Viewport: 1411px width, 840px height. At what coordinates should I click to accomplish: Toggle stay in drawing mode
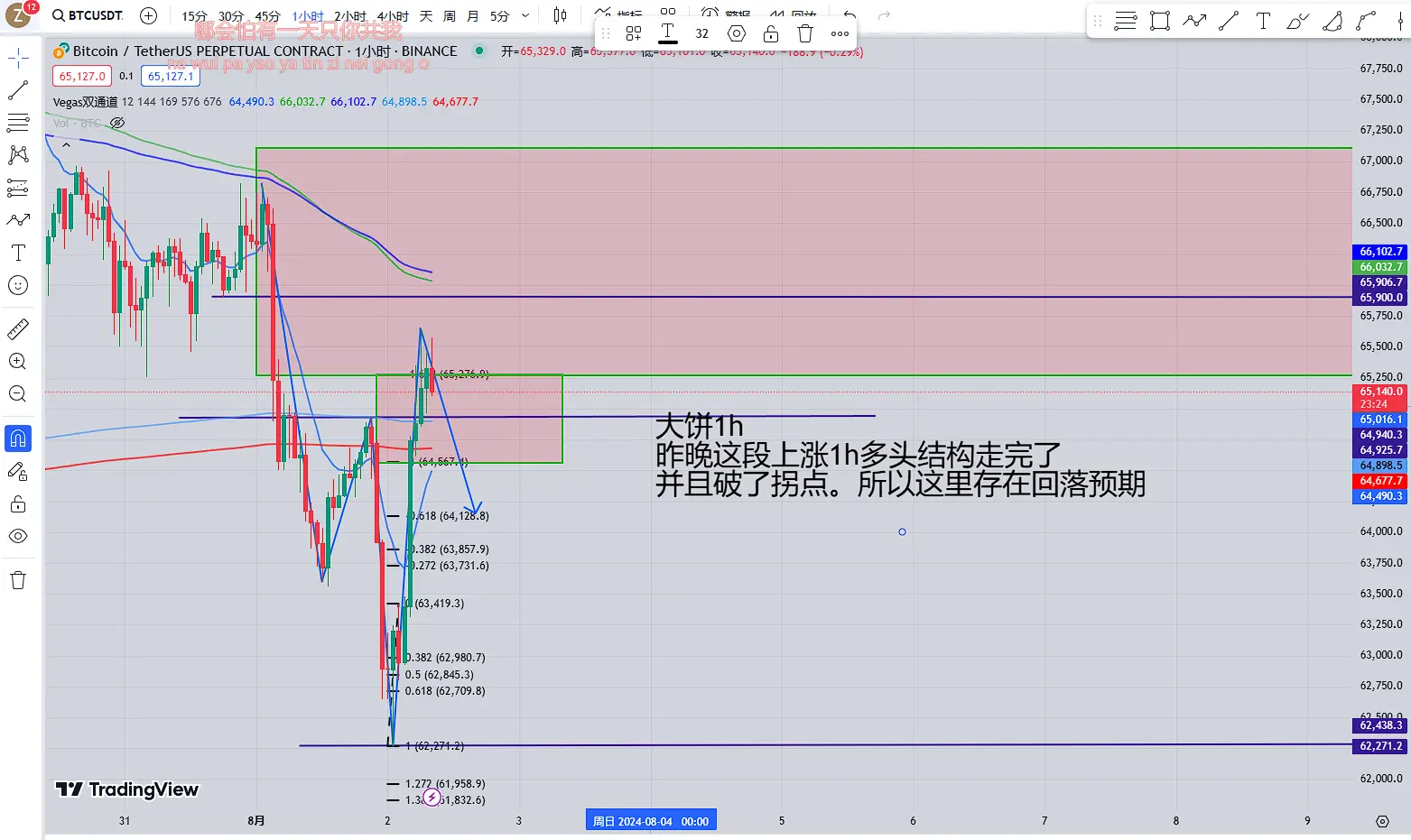[x=18, y=471]
